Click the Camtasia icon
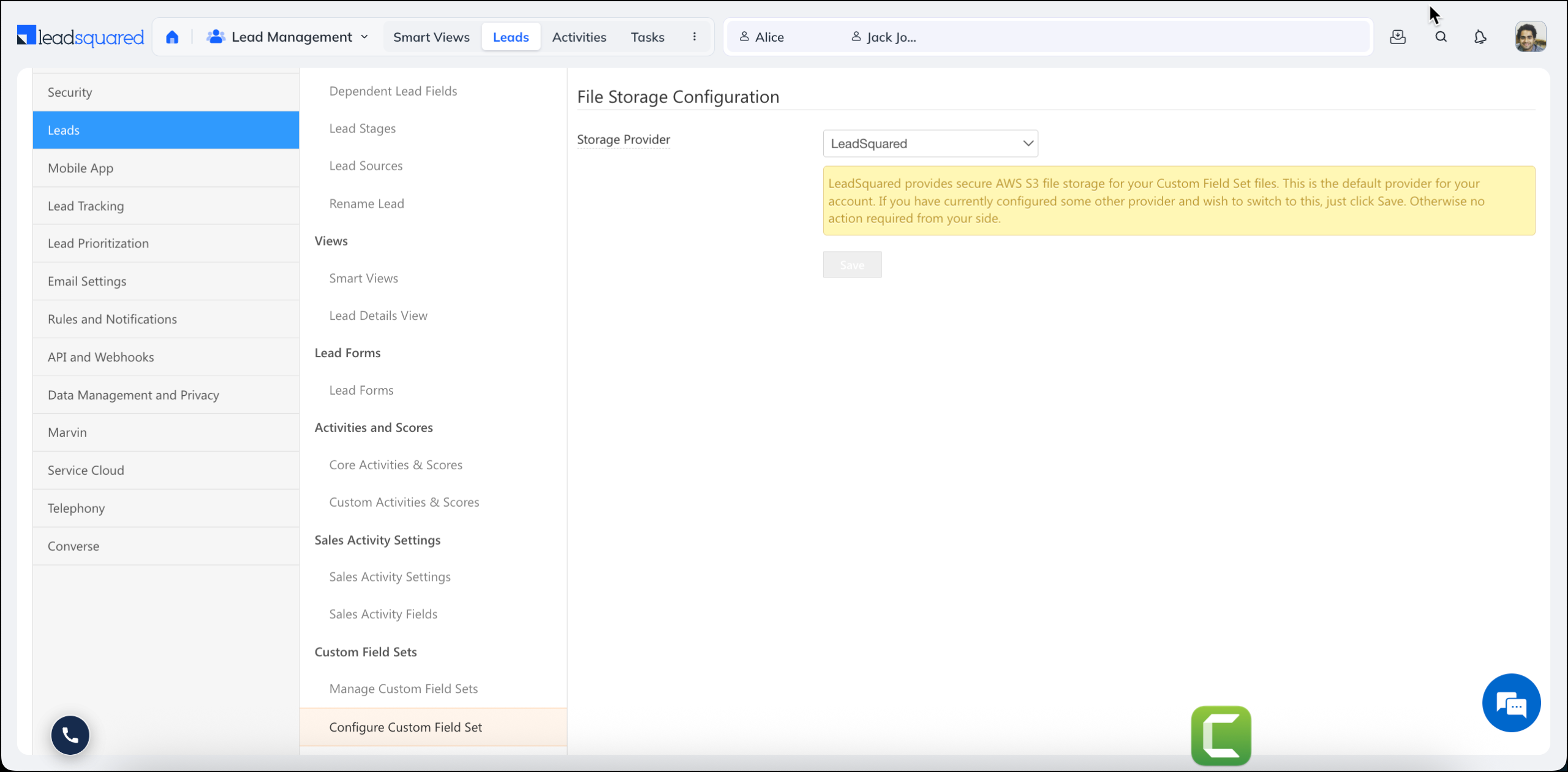Screen dimensions: 1568x772 tap(1222, 735)
